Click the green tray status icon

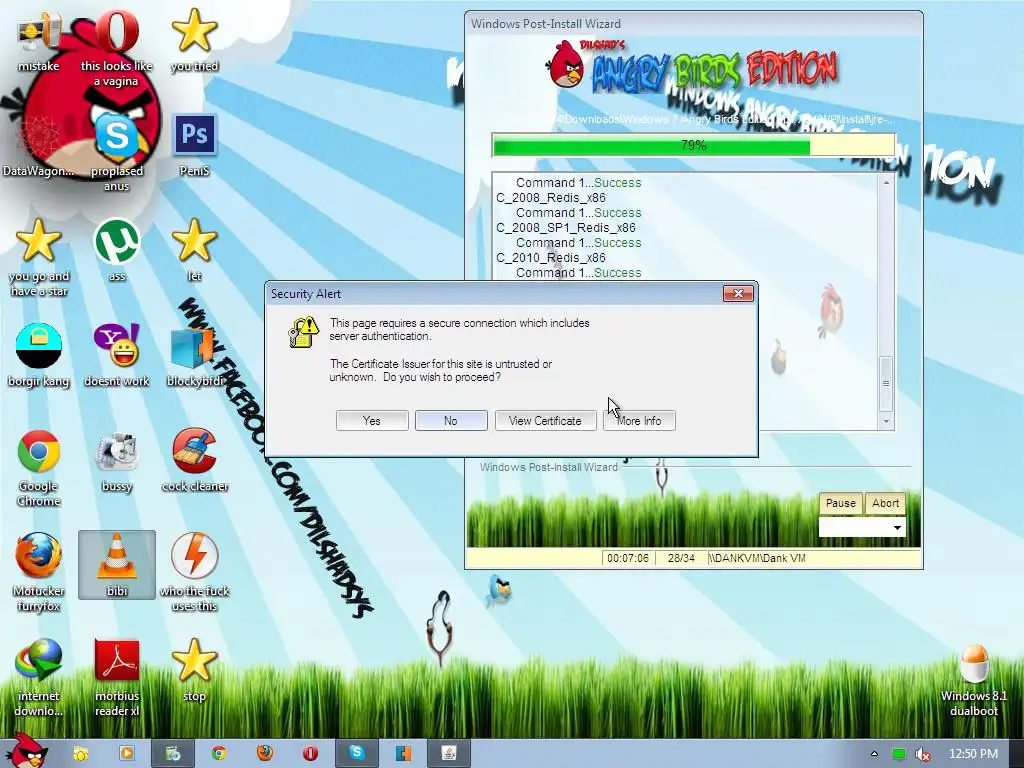pyautogui.click(x=899, y=754)
